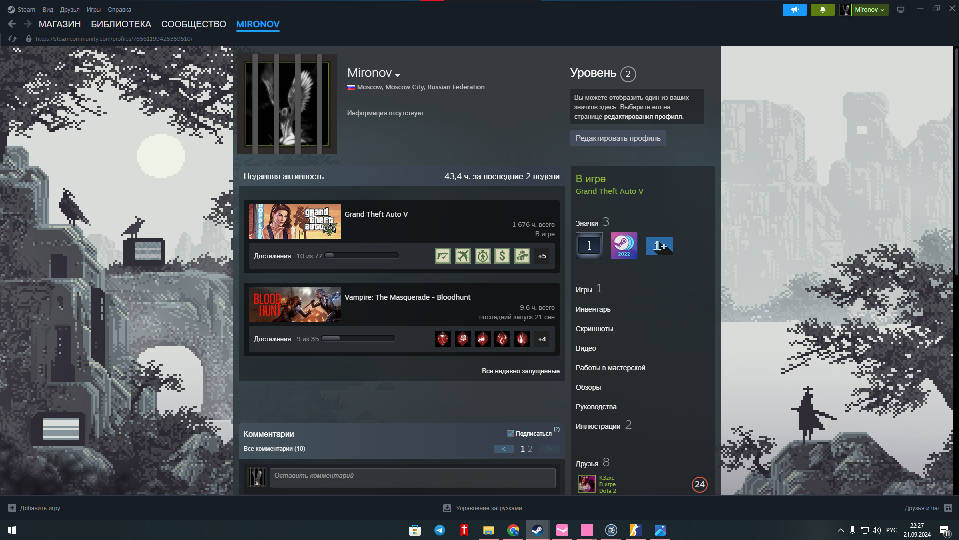The height and width of the screenshot is (540, 959).
Task: Click the airplane GTA V achievement icon
Action: point(462,256)
